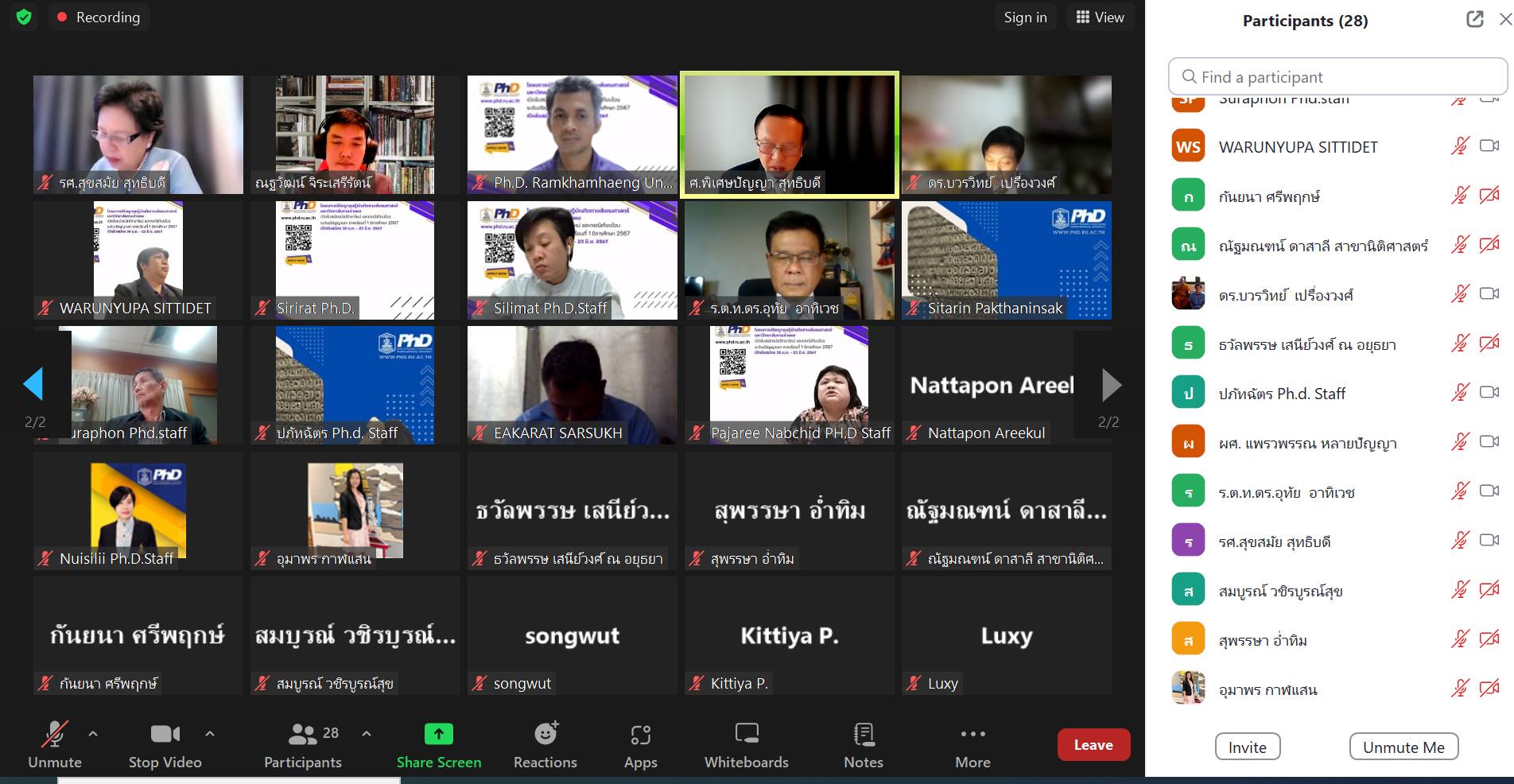
Task: Open the Reactions menu
Action: point(545,745)
